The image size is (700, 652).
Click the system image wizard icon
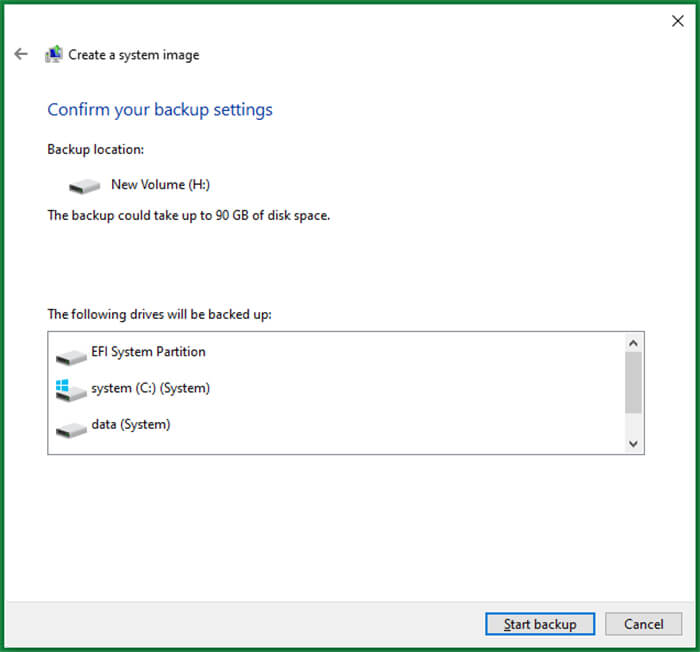(53, 55)
